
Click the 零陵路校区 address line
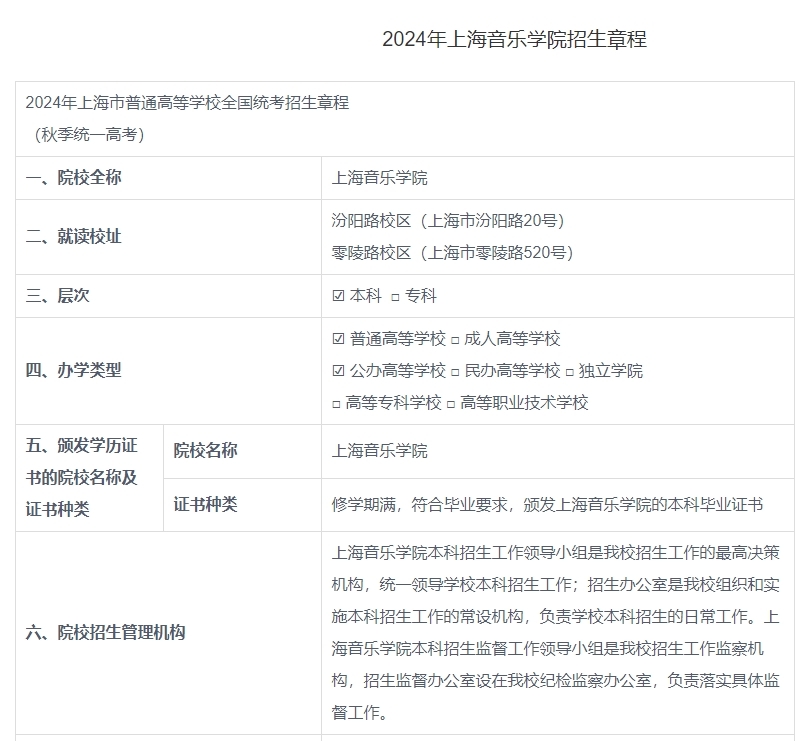[x=452, y=252]
